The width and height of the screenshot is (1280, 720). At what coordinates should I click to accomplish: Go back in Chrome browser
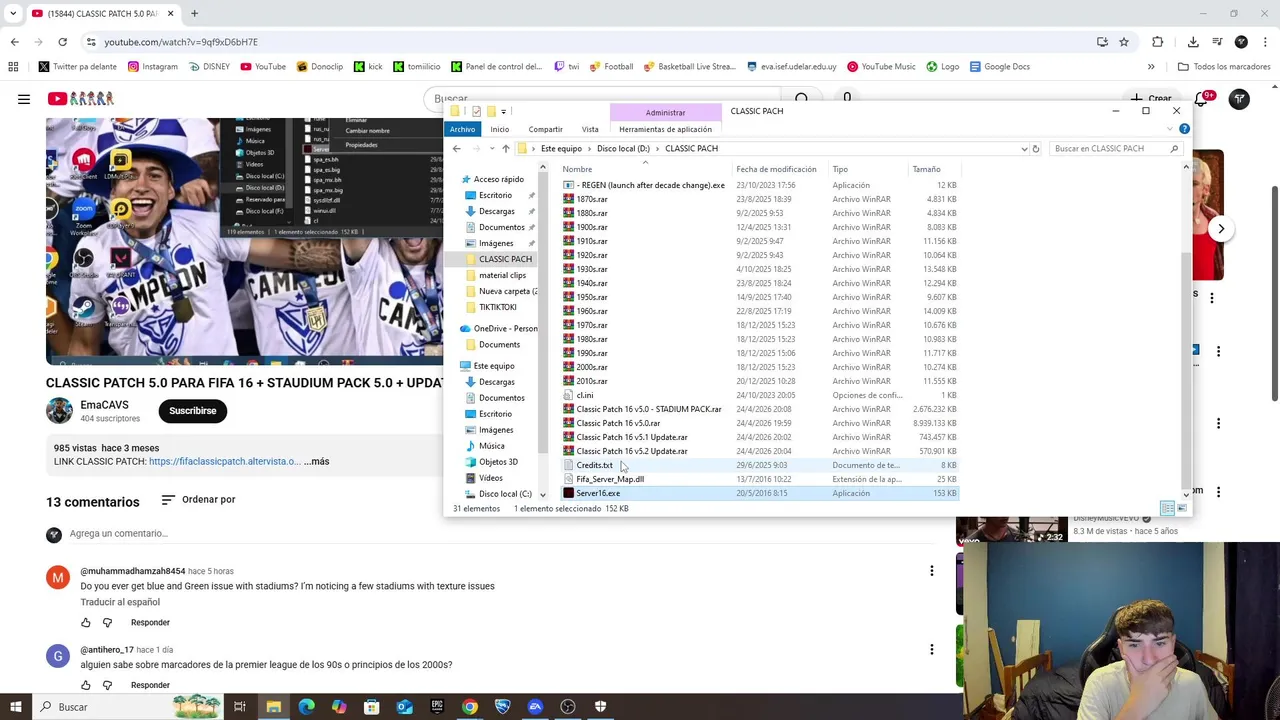point(14,42)
